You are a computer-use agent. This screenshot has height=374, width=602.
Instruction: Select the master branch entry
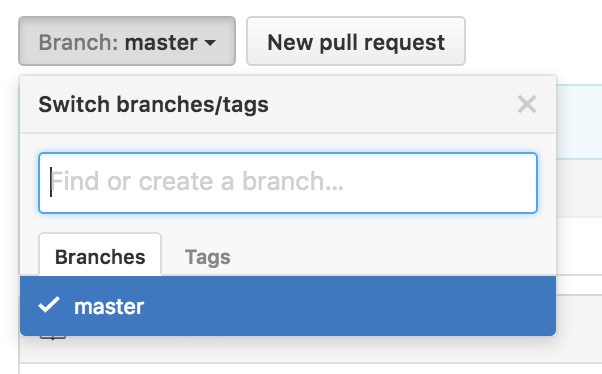(288, 306)
